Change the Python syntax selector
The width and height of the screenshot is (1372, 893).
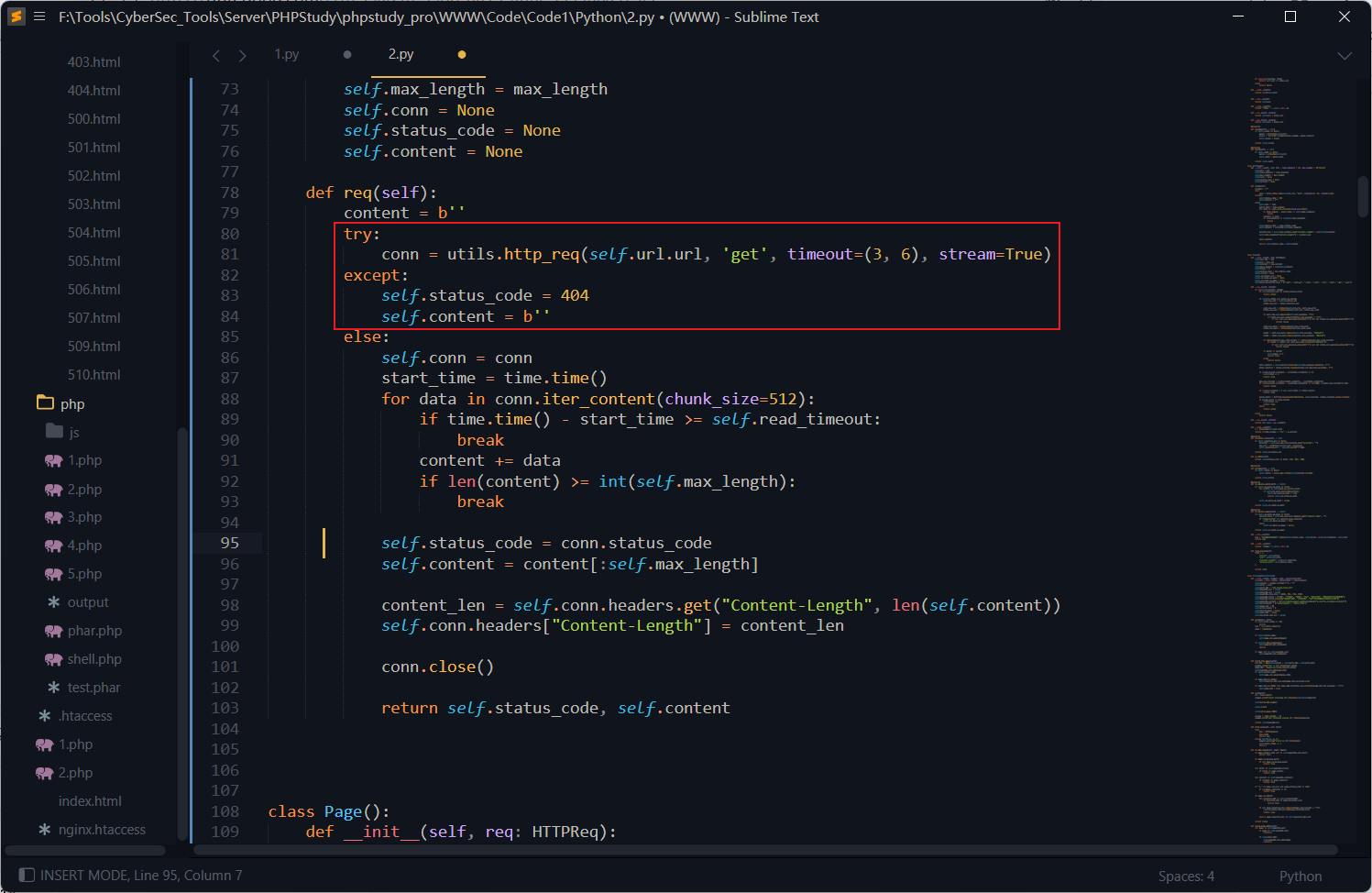pyautogui.click(x=1300, y=876)
